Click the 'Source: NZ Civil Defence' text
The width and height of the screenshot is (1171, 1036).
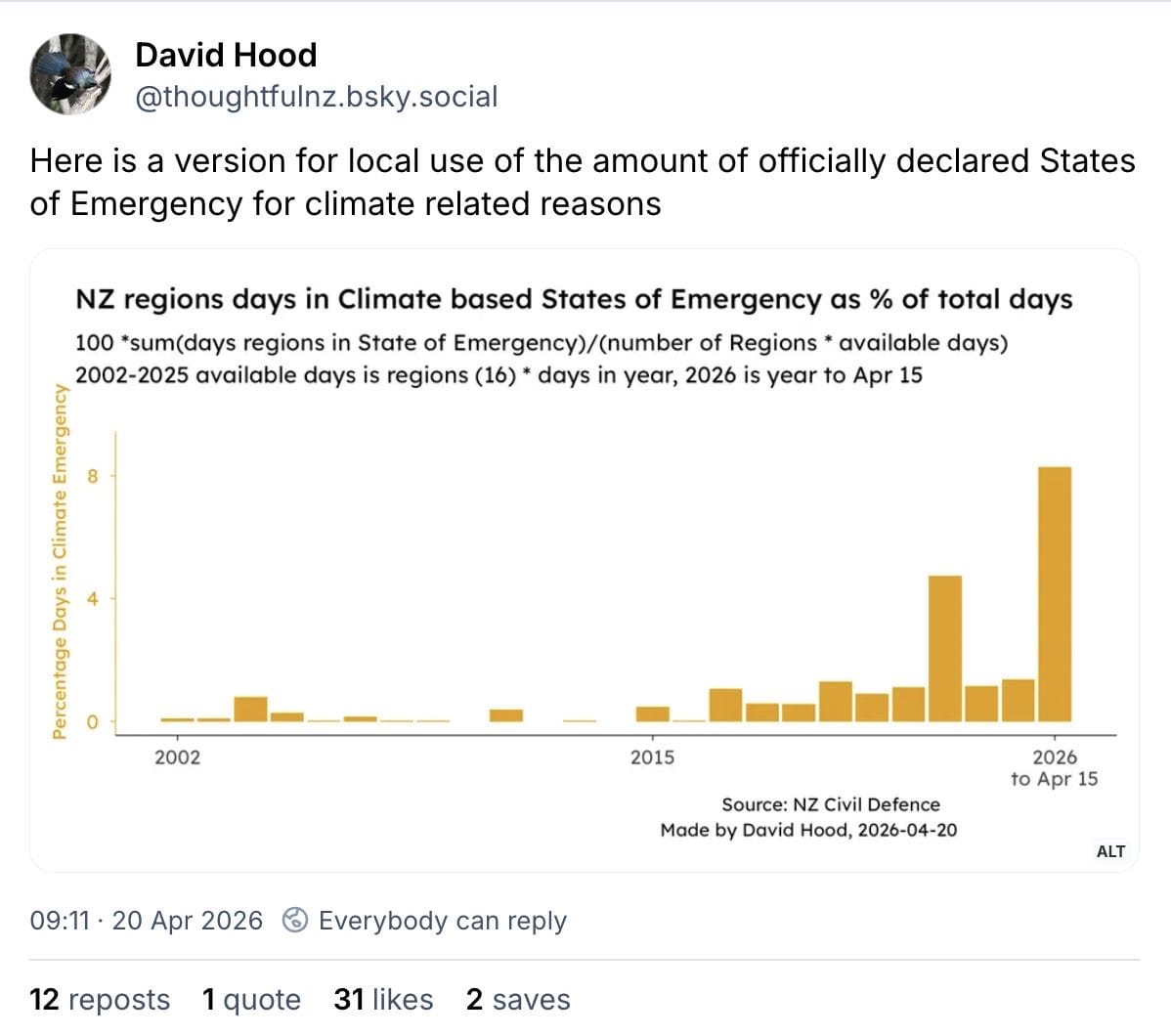point(830,804)
